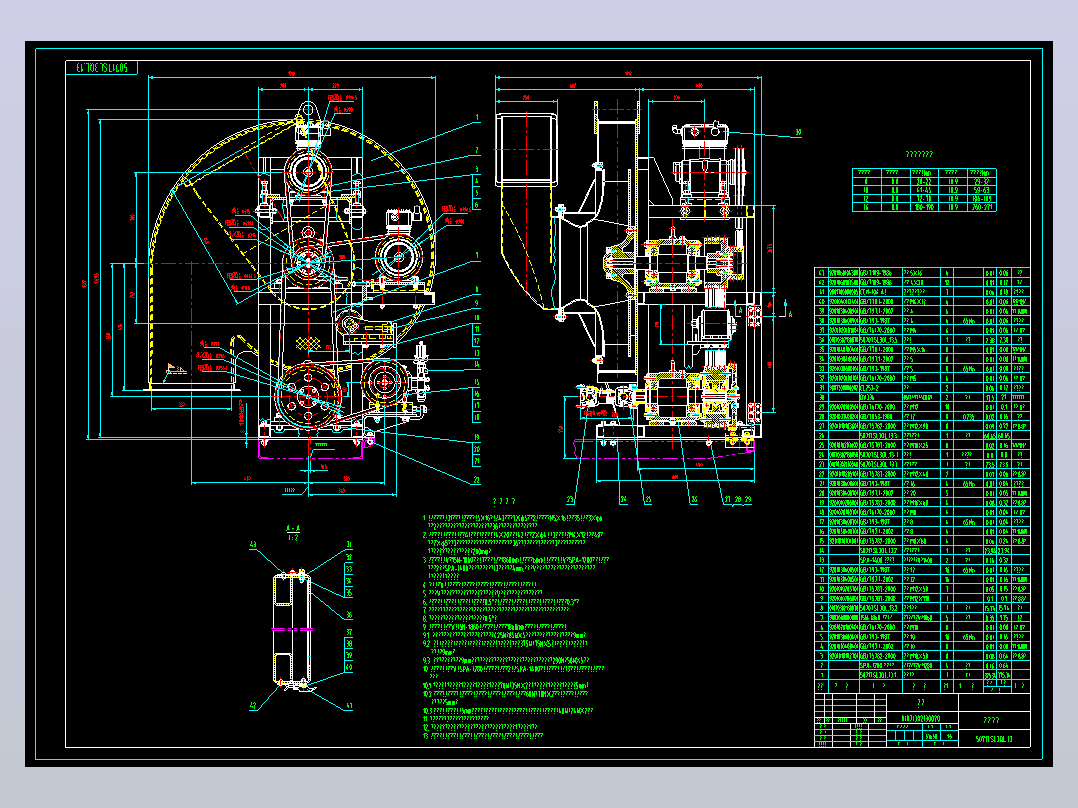The image size is (1078, 808).
Task: Click balloon number 31 in section A-A
Action: pyautogui.click(x=349, y=545)
